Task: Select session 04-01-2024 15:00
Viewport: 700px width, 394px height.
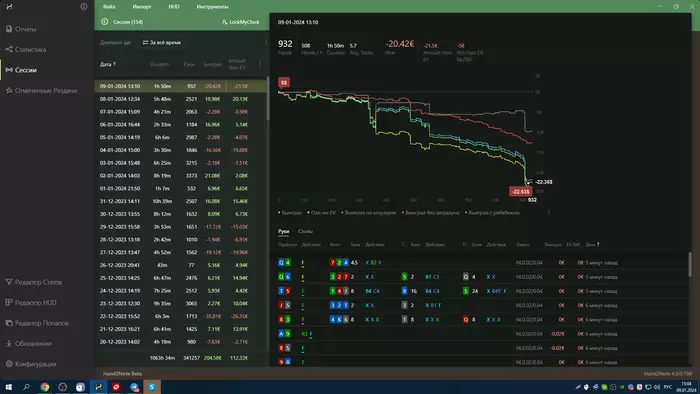Action: coord(180,150)
